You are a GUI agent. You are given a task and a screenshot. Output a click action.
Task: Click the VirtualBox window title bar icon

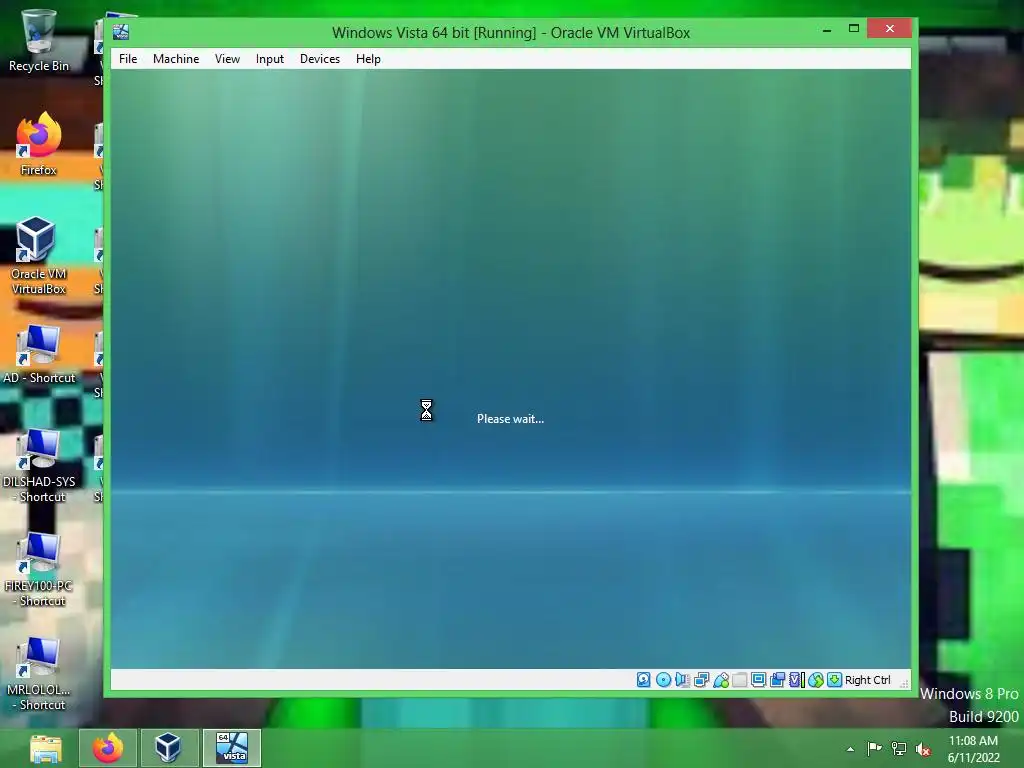click(x=121, y=32)
